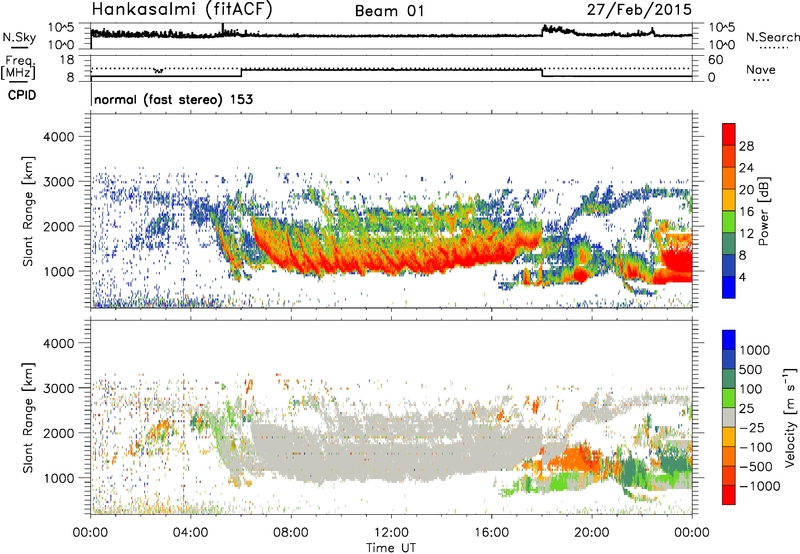800x554 pixels.
Task: Click the "Power [dB]" colorbar title
Action: (x=763, y=211)
